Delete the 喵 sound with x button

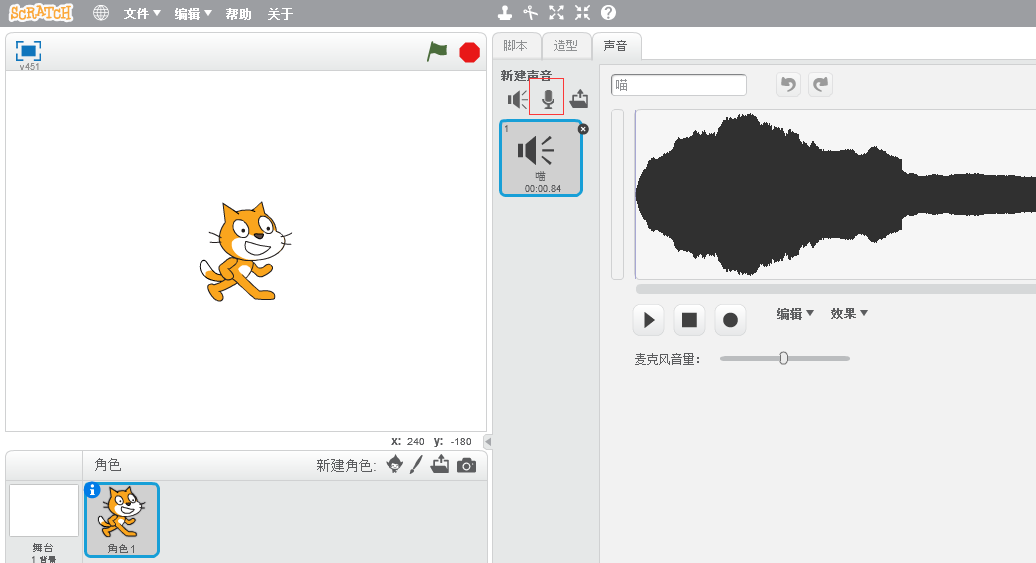(x=583, y=129)
